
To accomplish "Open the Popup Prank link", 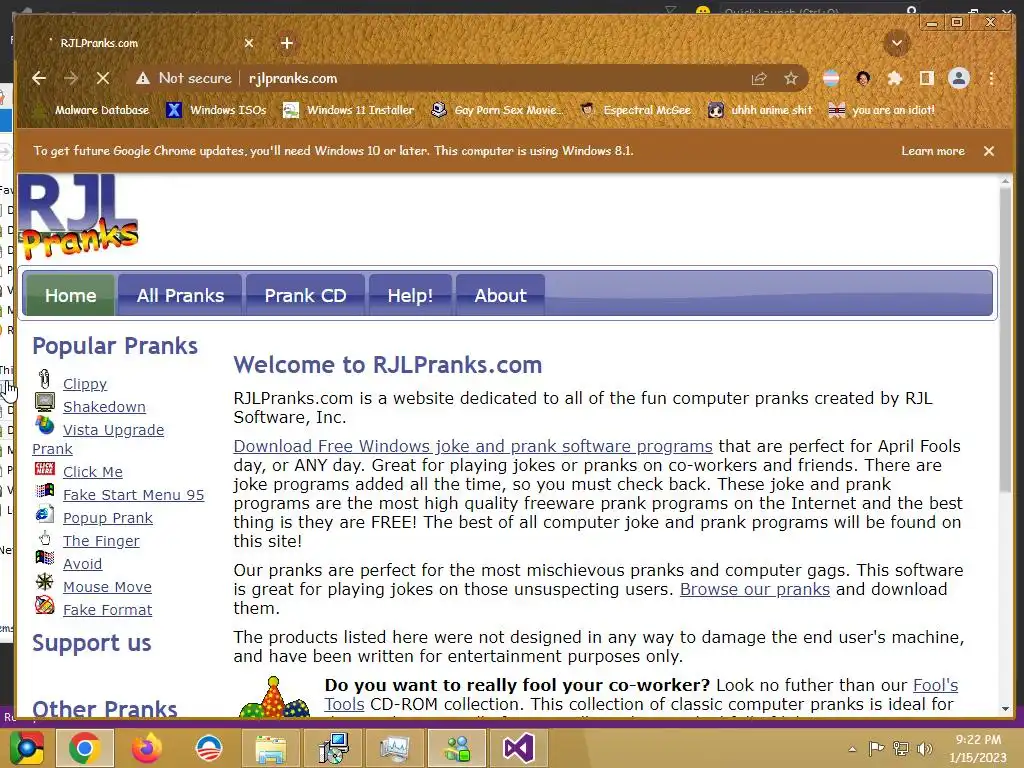I will pyautogui.click(x=108, y=518).
